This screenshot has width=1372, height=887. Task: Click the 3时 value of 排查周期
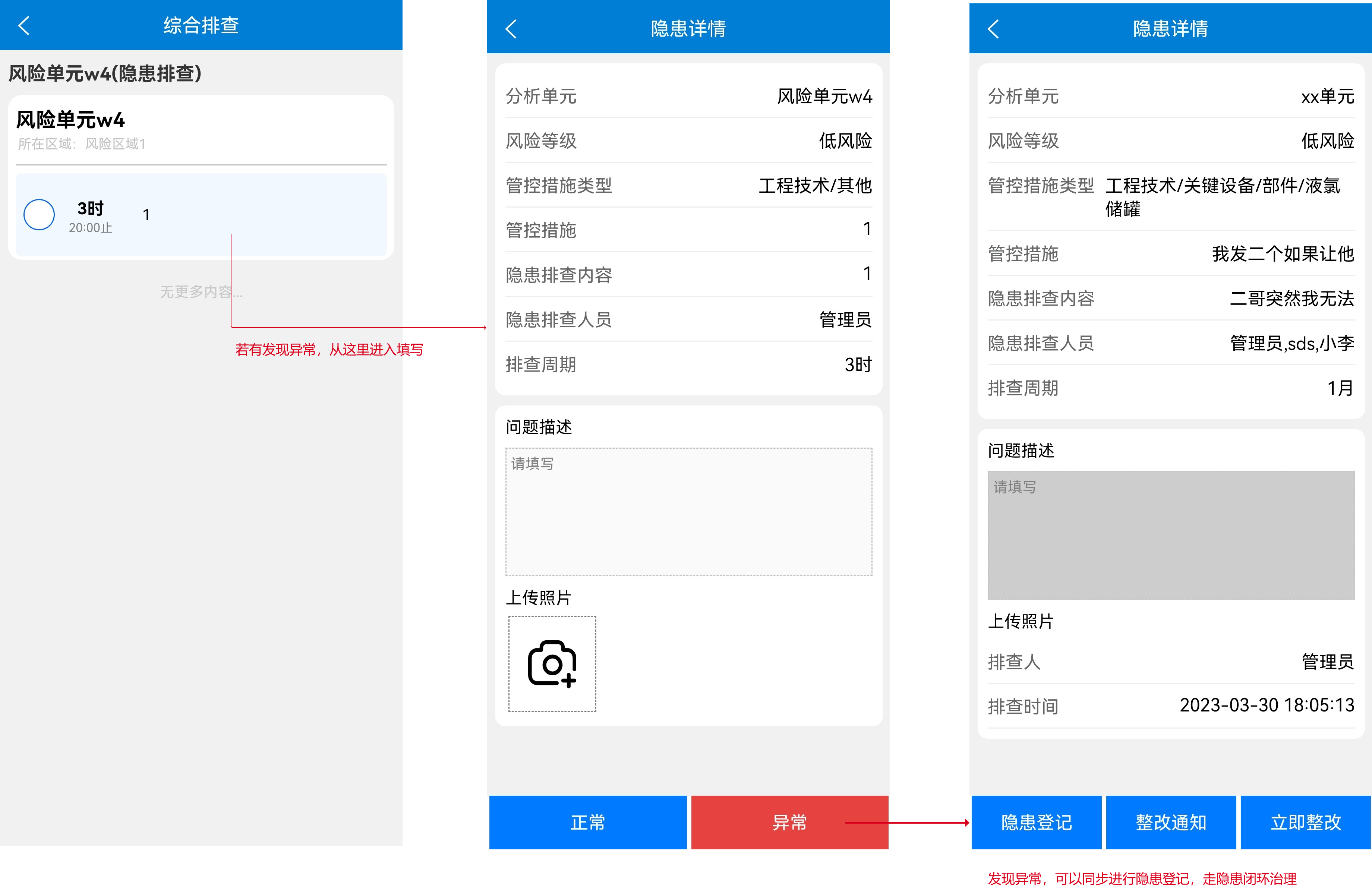tap(858, 364)
